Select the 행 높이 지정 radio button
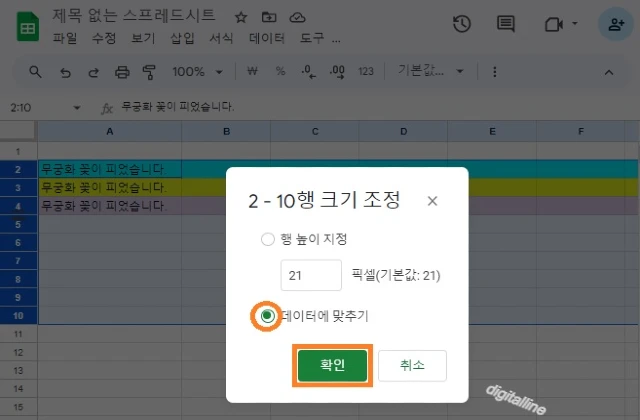This screenshot has height=420, width=640. [268, 239]
